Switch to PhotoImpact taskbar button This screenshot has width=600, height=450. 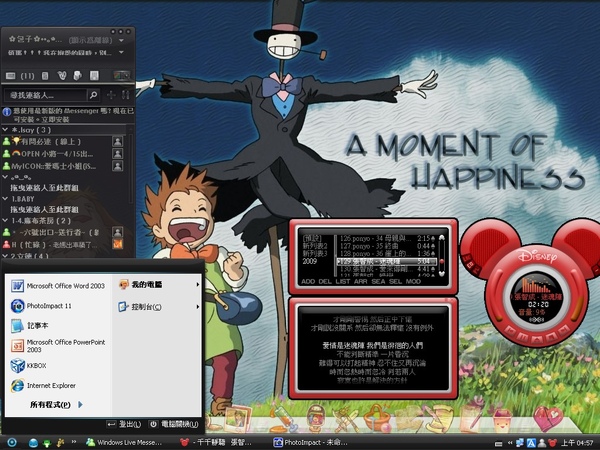pyautogui.click(x=310, y=442)
